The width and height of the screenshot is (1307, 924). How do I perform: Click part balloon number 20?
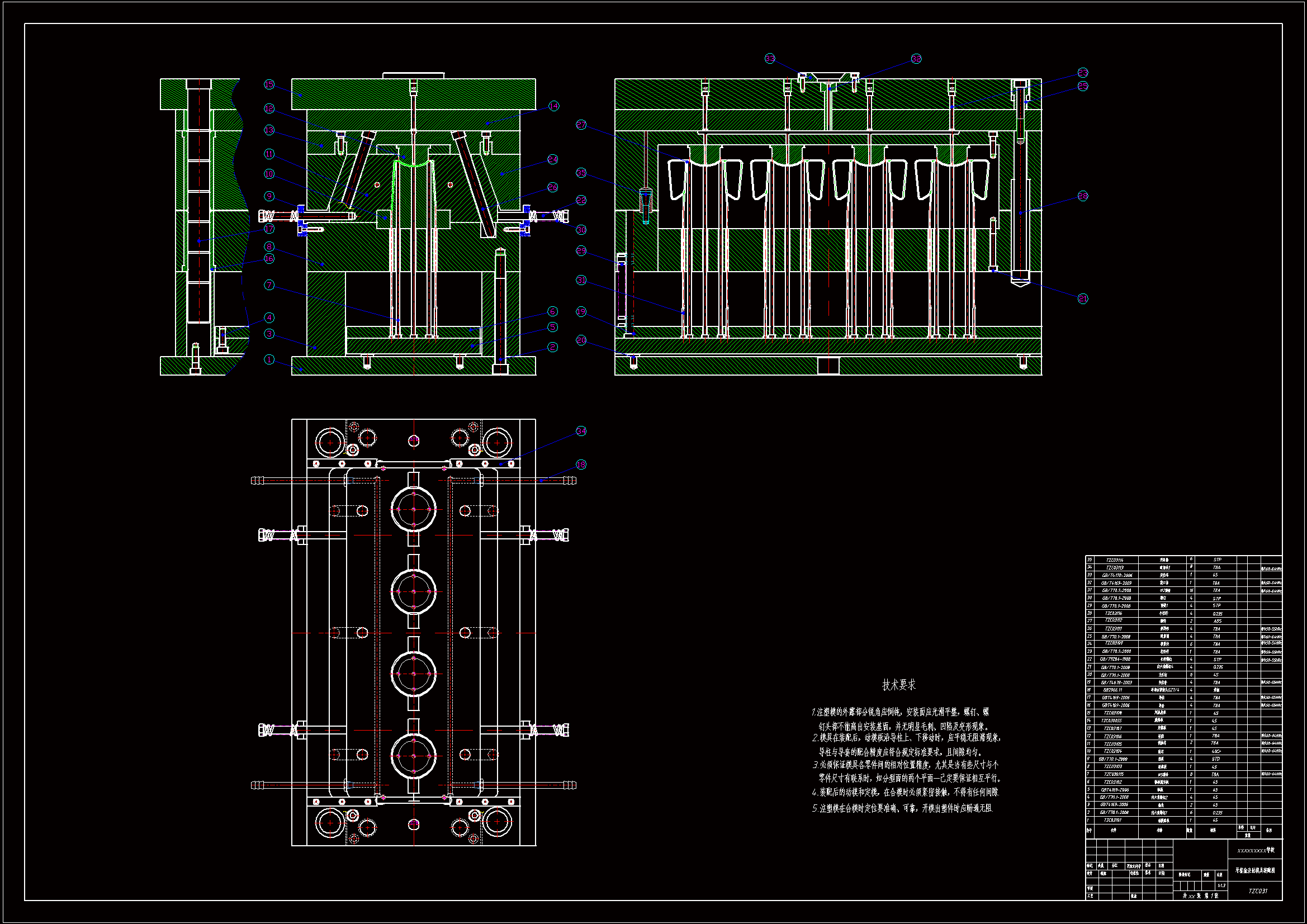coord(581,340)
